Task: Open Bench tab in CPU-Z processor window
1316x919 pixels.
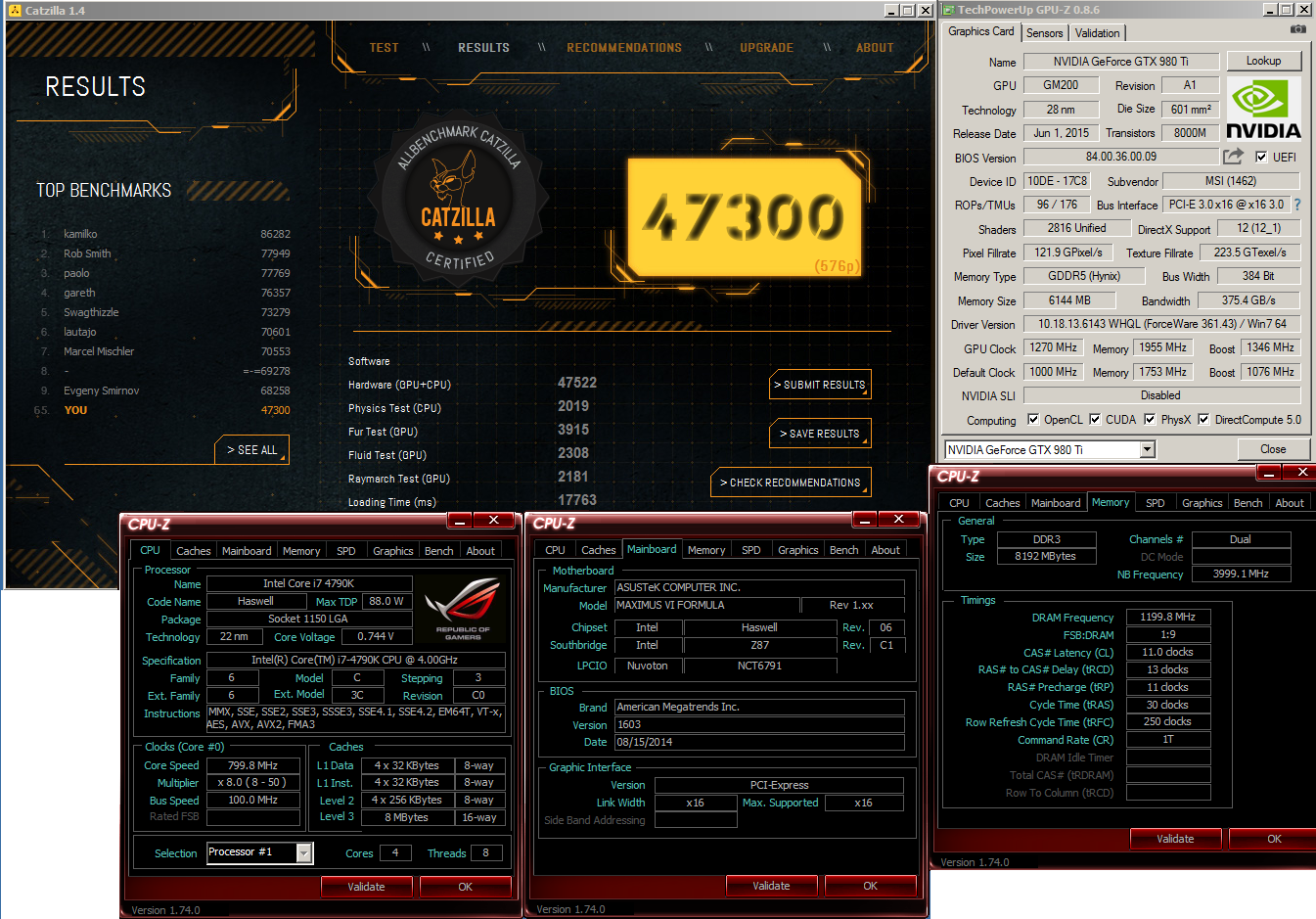Action: click(438, 551)
